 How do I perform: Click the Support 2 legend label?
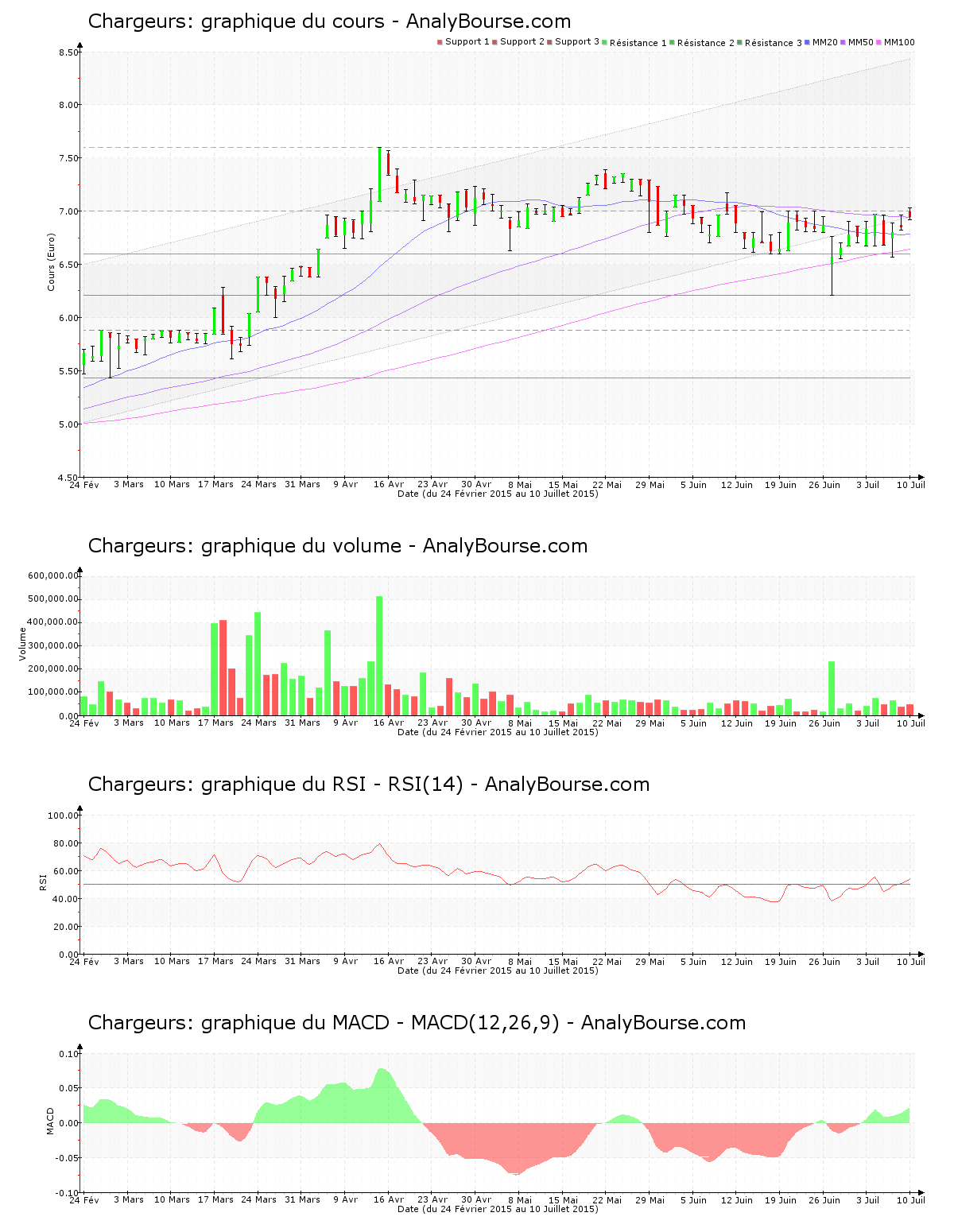[x=522, y=42]
